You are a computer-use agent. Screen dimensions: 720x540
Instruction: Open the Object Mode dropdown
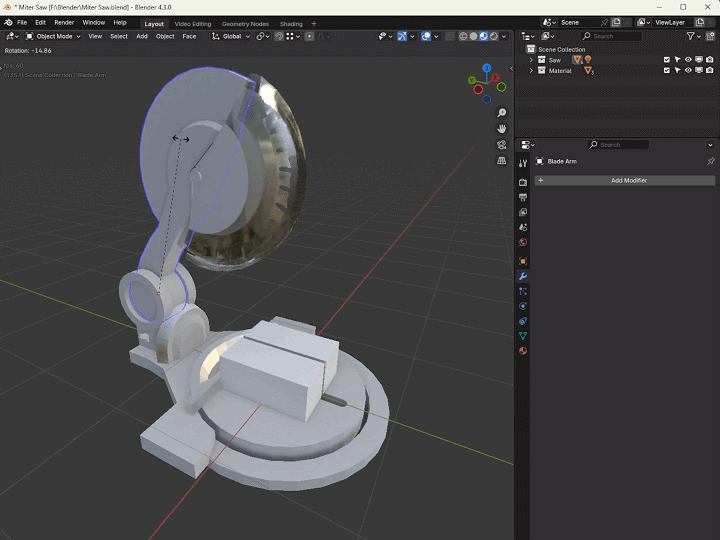click(53, 36)
